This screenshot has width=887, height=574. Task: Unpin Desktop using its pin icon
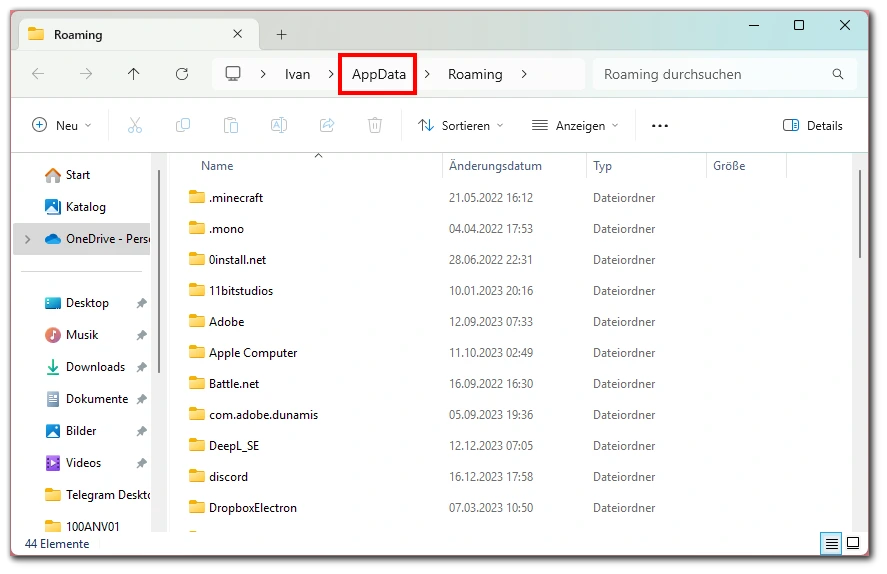click(141, 303)
